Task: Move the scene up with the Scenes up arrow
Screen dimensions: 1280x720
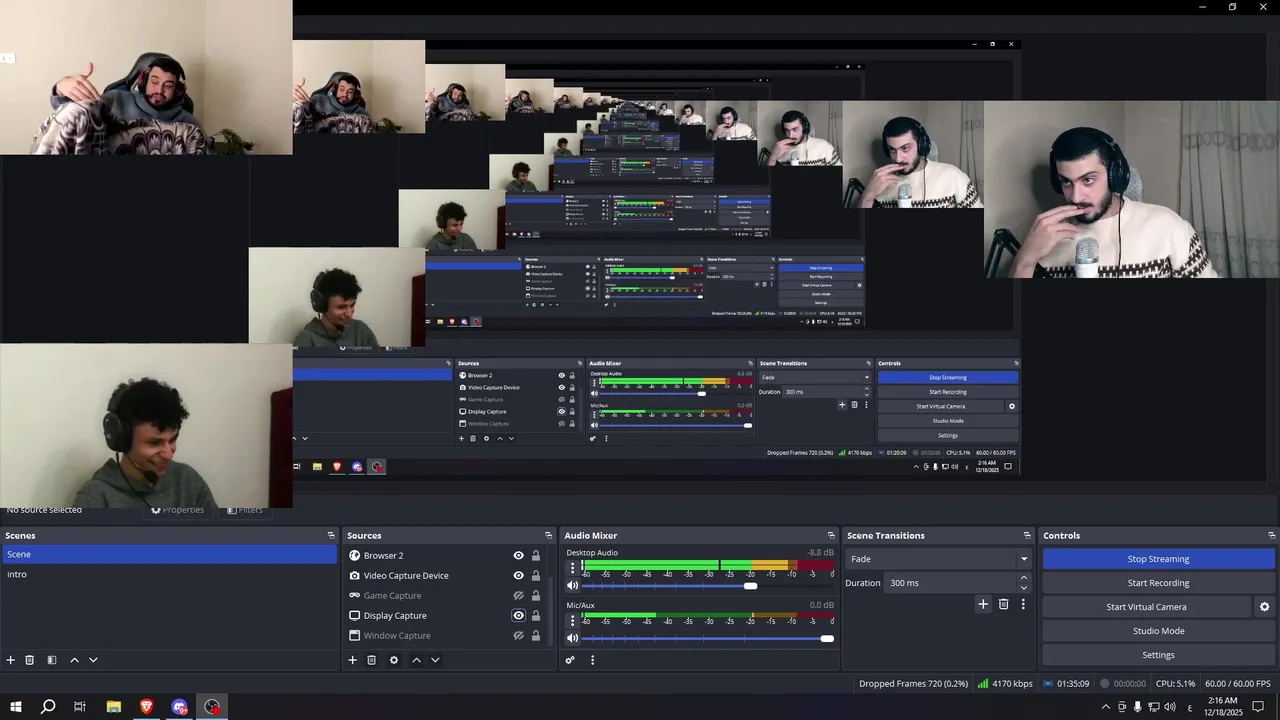Action: [74, 660]
